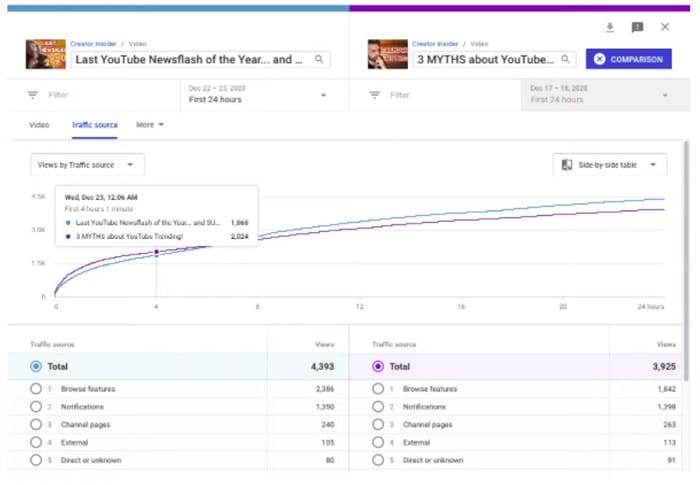Switch to the Video tab
700x485 pixels.
point(39,125)
